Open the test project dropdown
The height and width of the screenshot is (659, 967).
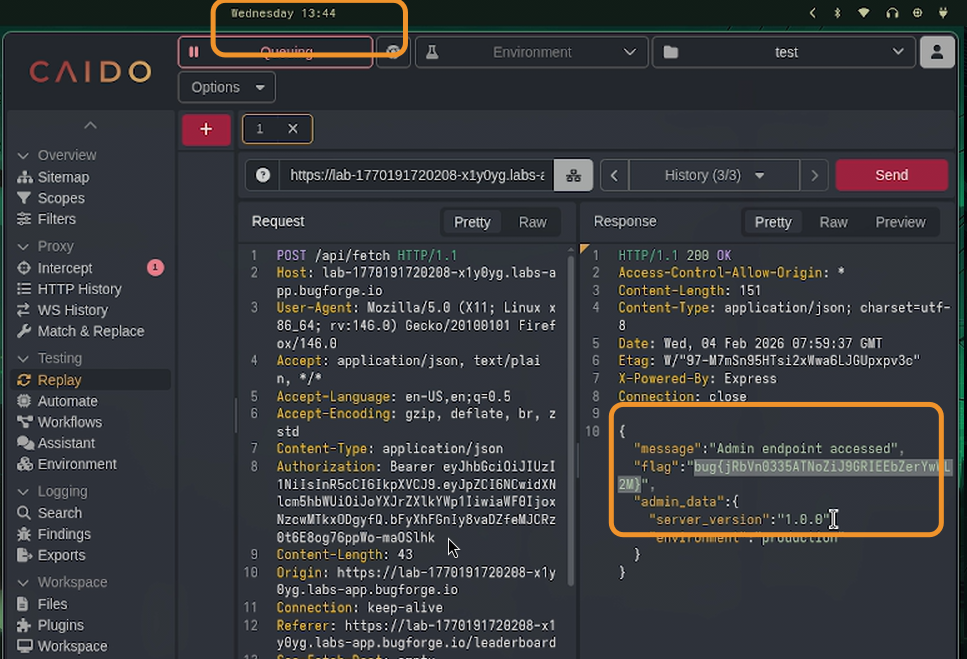tap(784, 52)
